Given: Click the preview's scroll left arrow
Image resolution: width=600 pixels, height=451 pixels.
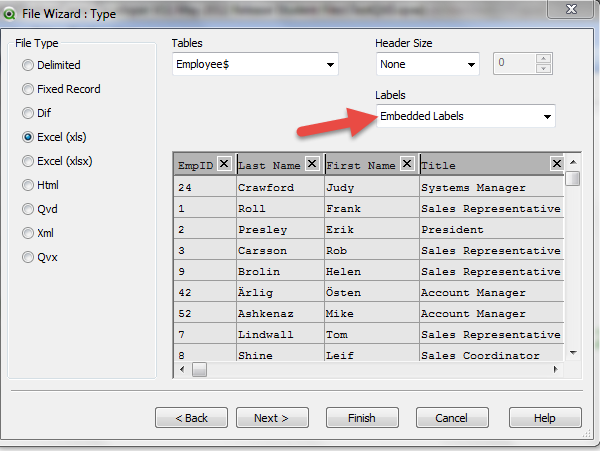Looking at the screenshot, I should [182, 369].
